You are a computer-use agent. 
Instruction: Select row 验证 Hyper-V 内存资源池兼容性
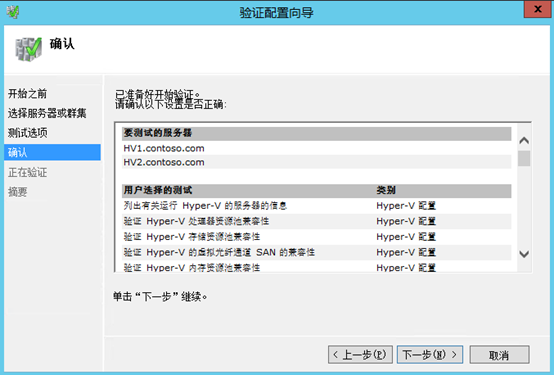317,267
